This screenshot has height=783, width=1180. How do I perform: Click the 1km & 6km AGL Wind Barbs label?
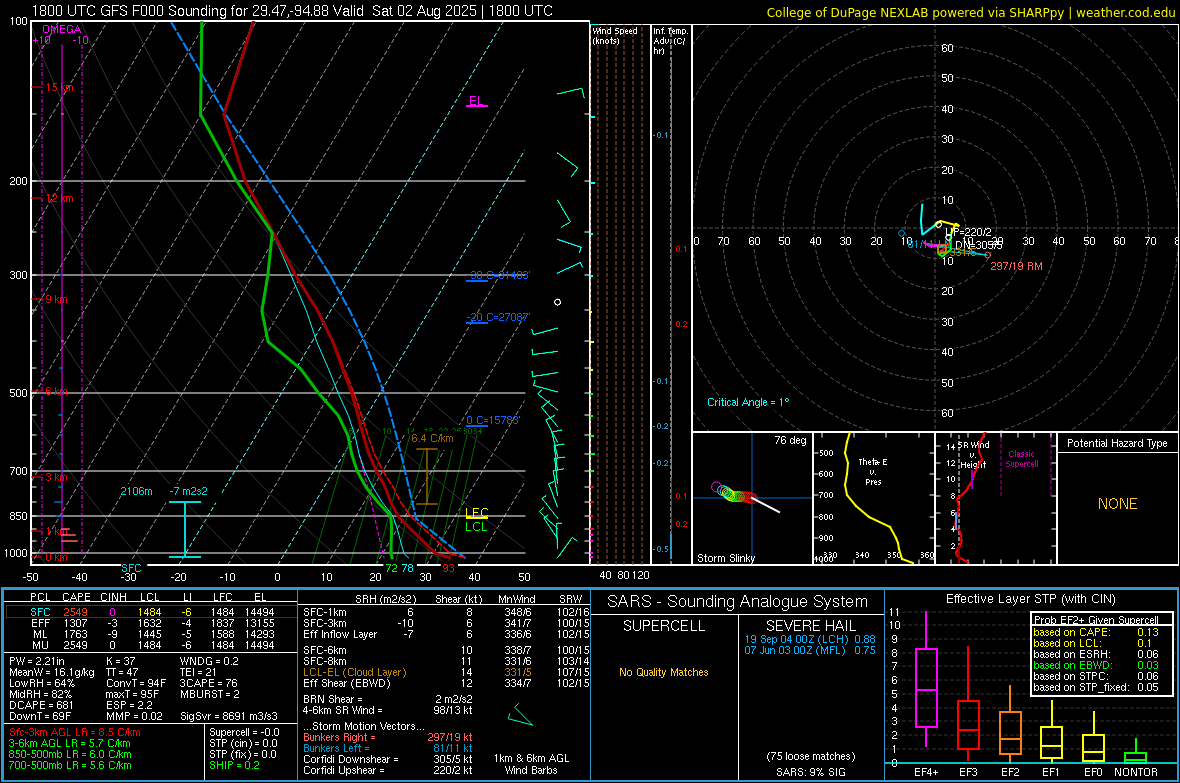coord(531,764)
